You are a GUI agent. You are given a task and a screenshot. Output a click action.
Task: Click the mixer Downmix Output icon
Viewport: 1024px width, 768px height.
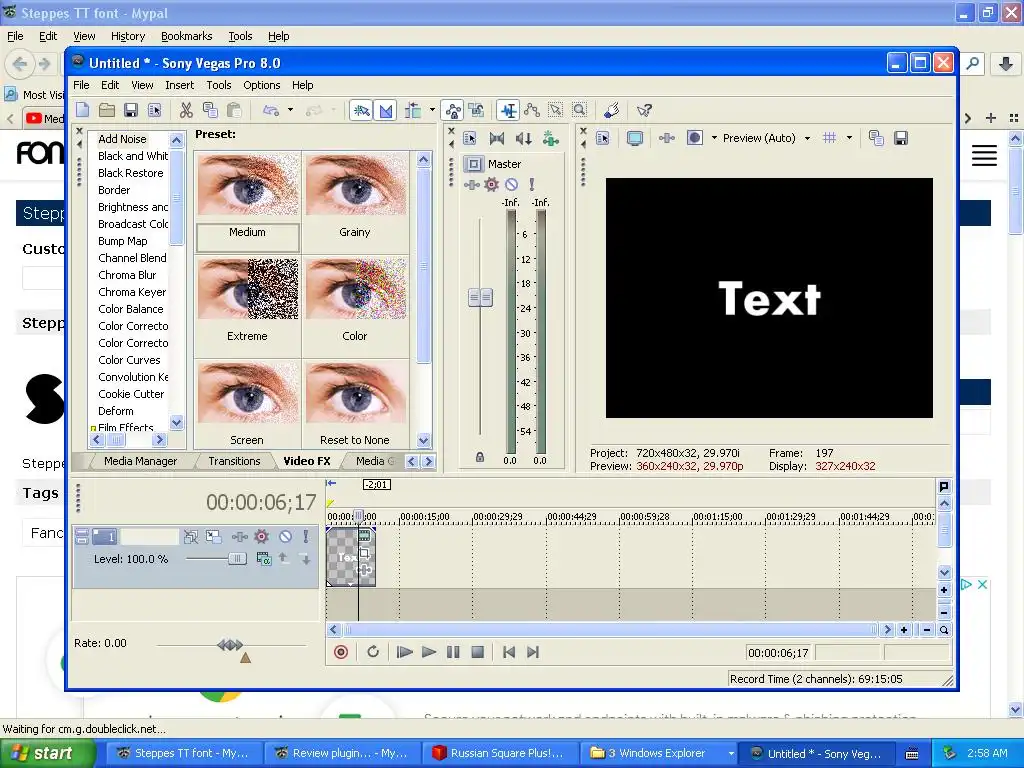496,138
